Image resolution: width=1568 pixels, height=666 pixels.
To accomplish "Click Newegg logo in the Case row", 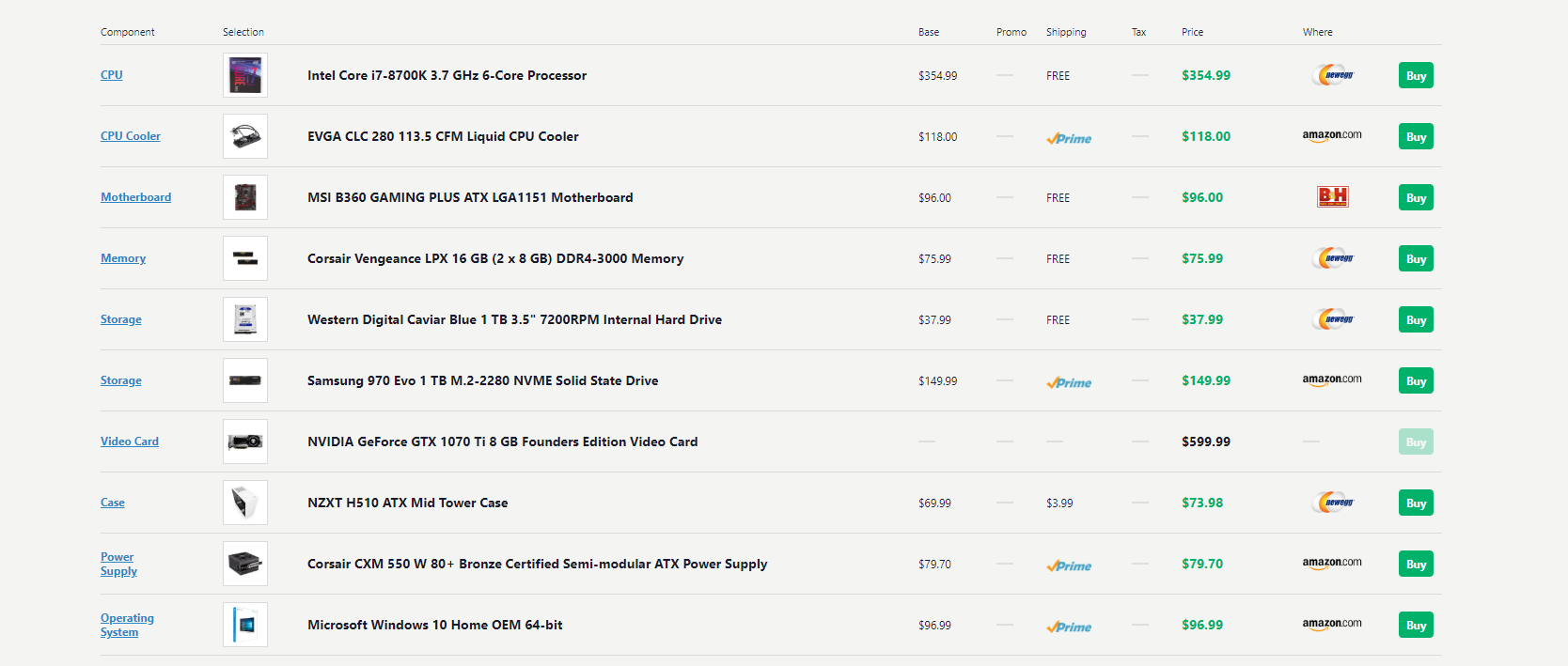I will click(x=1332, y=503).
